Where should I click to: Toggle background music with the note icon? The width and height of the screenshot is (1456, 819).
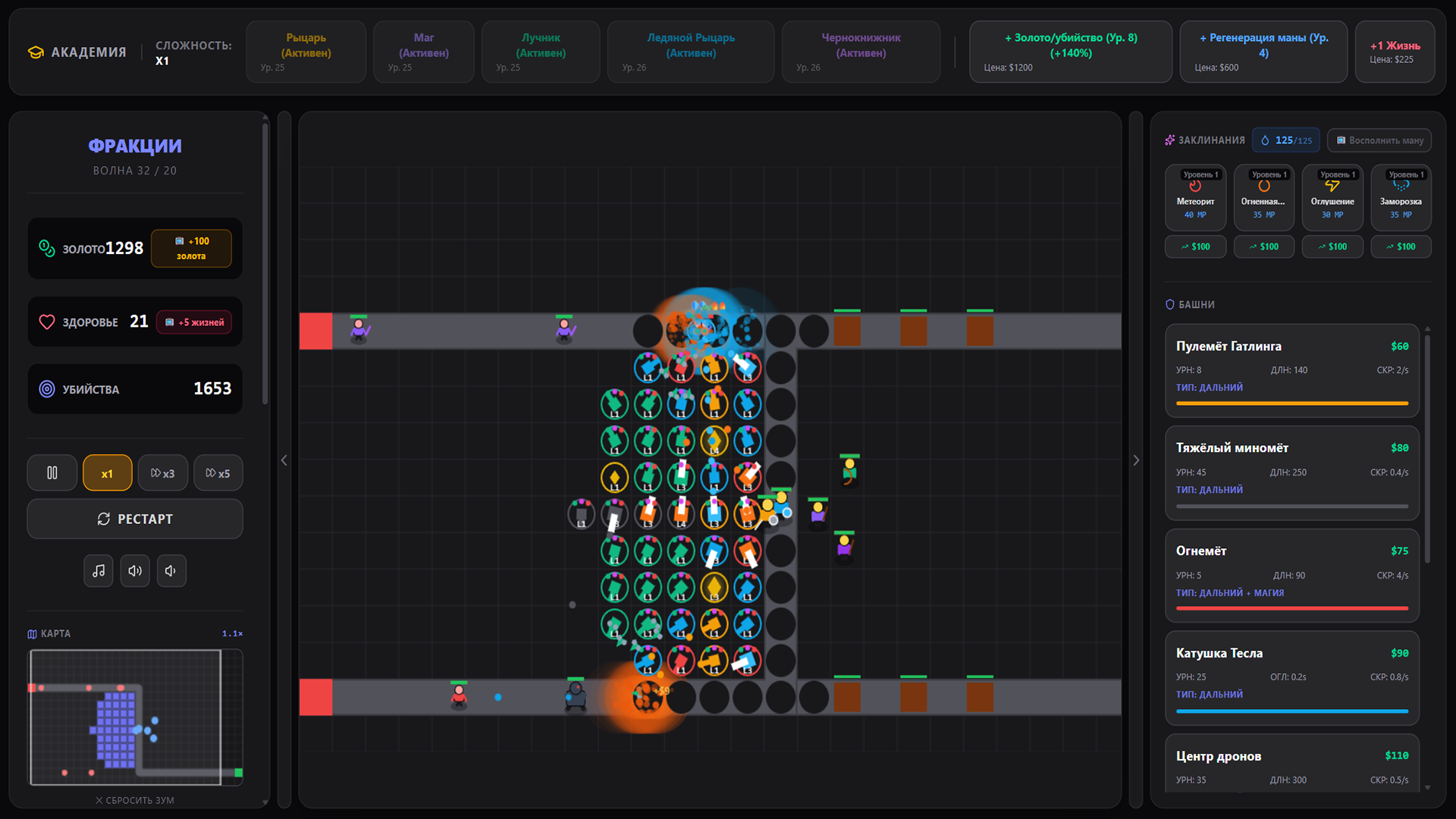pyautogui.click(x=99, y=571)
